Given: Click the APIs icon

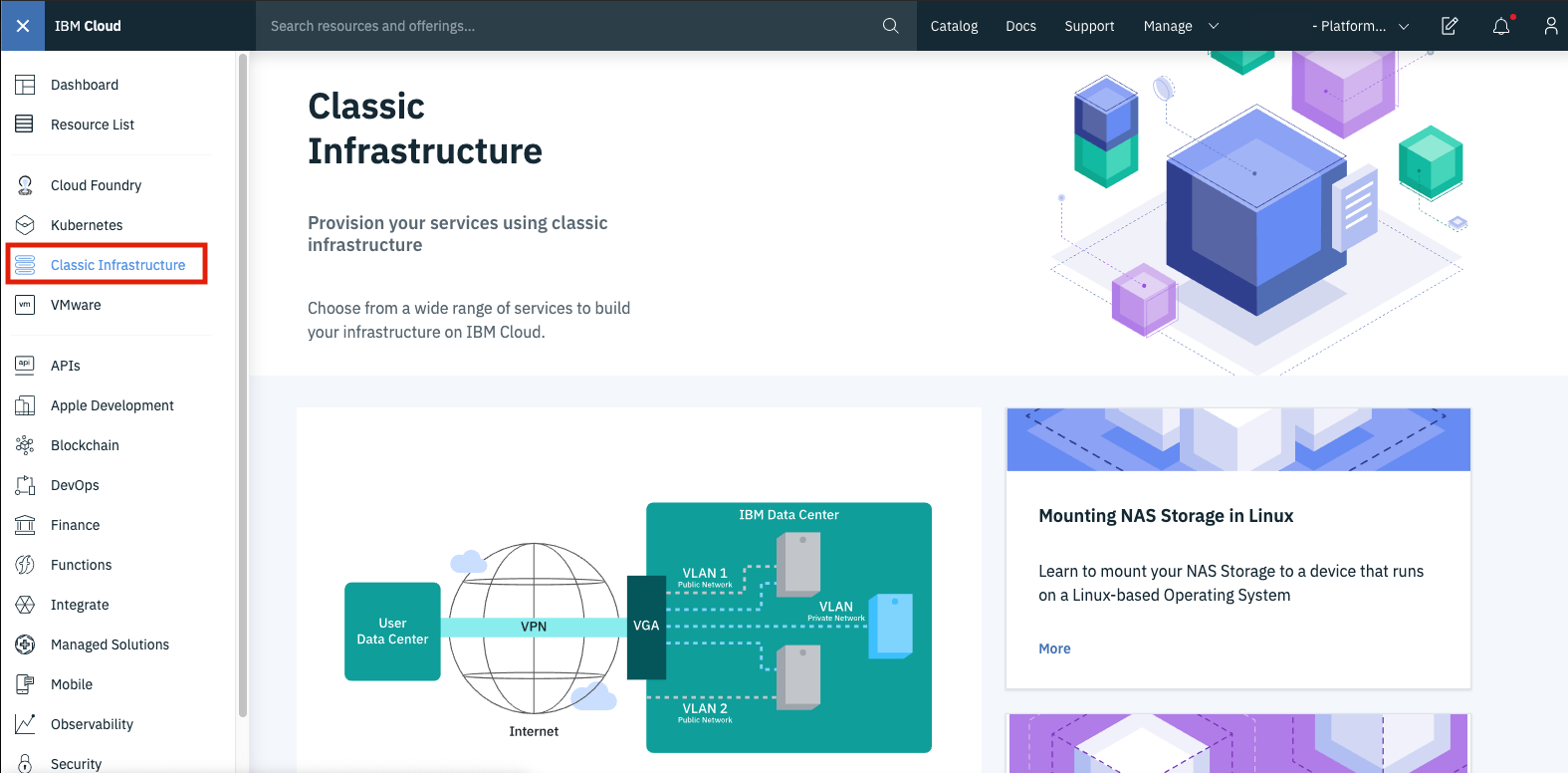Looking at the screenshot, I should 25,366.
